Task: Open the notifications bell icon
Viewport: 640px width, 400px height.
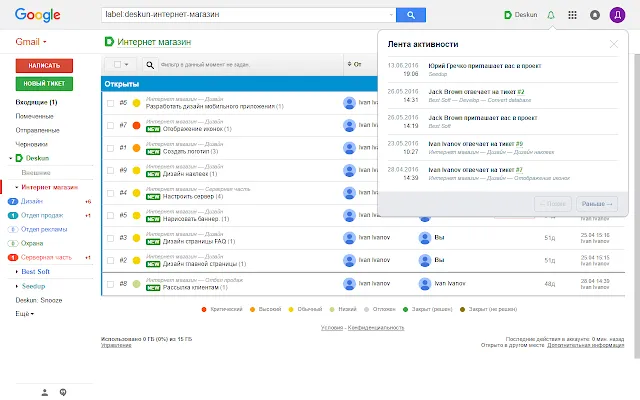Action: [551, 15]
